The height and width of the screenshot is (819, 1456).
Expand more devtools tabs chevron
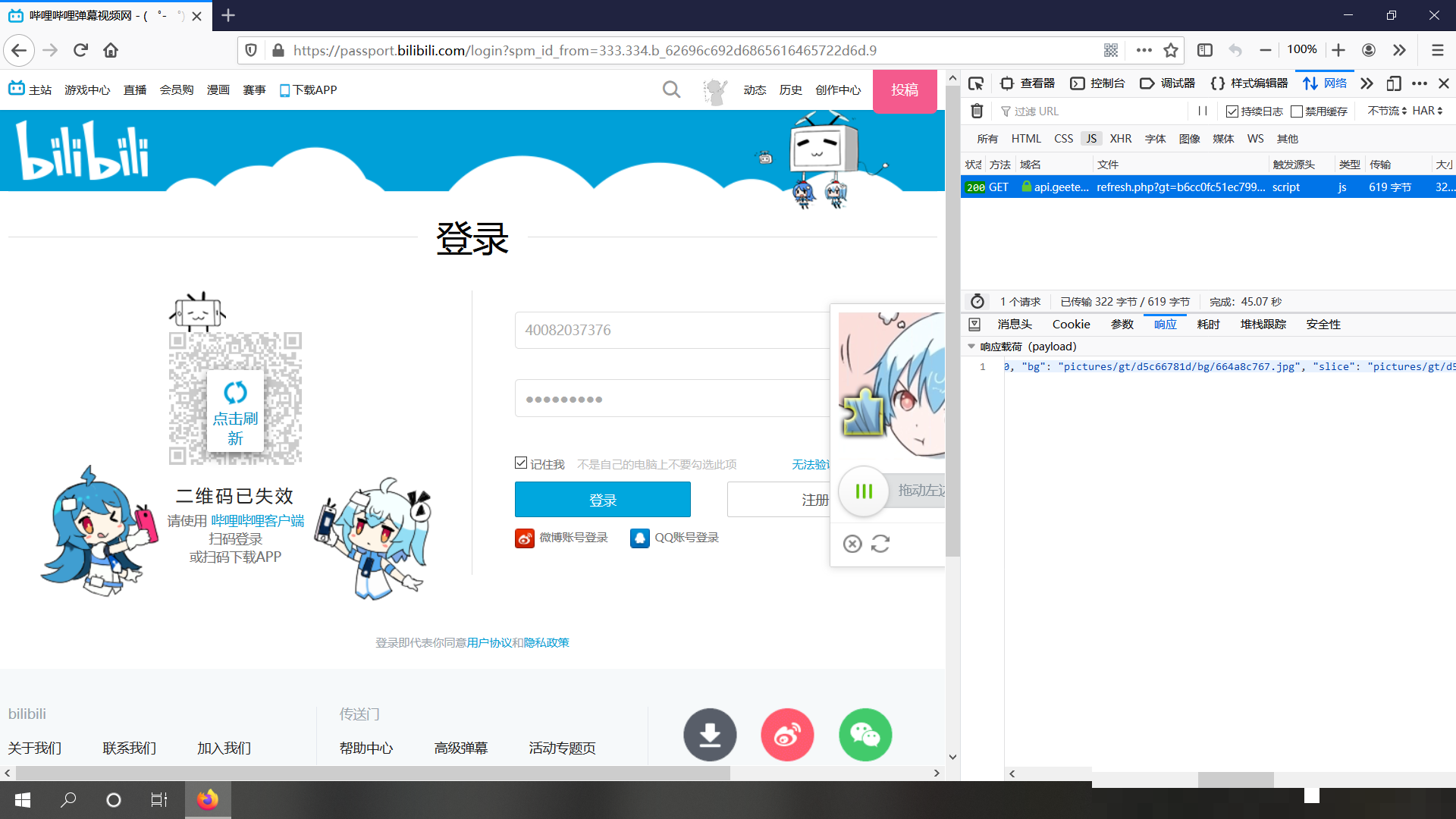(x=1367, y=83)
